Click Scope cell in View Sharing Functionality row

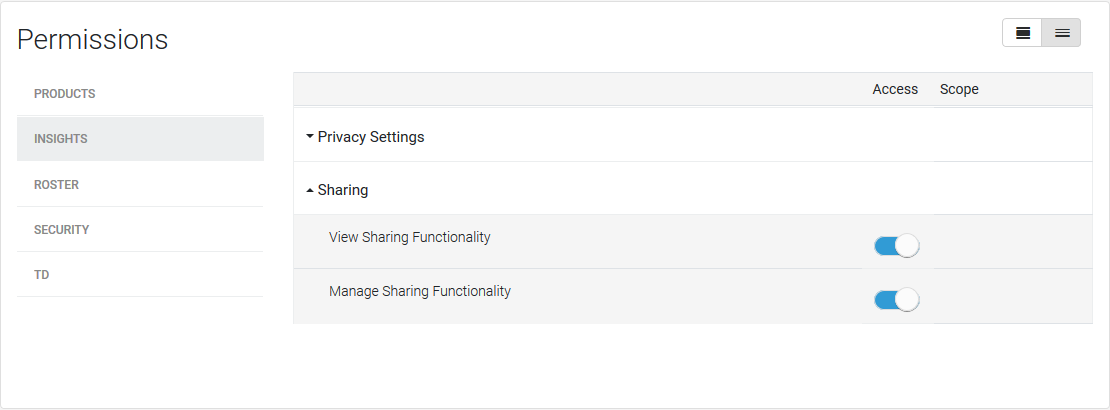tap(1012, 242)
